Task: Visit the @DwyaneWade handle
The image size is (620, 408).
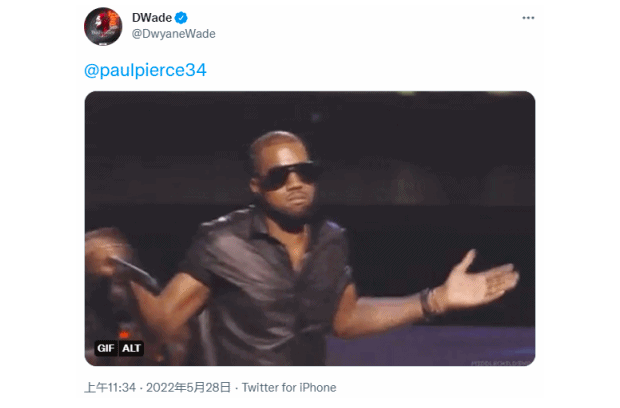Action: click(x=174, y=34)
